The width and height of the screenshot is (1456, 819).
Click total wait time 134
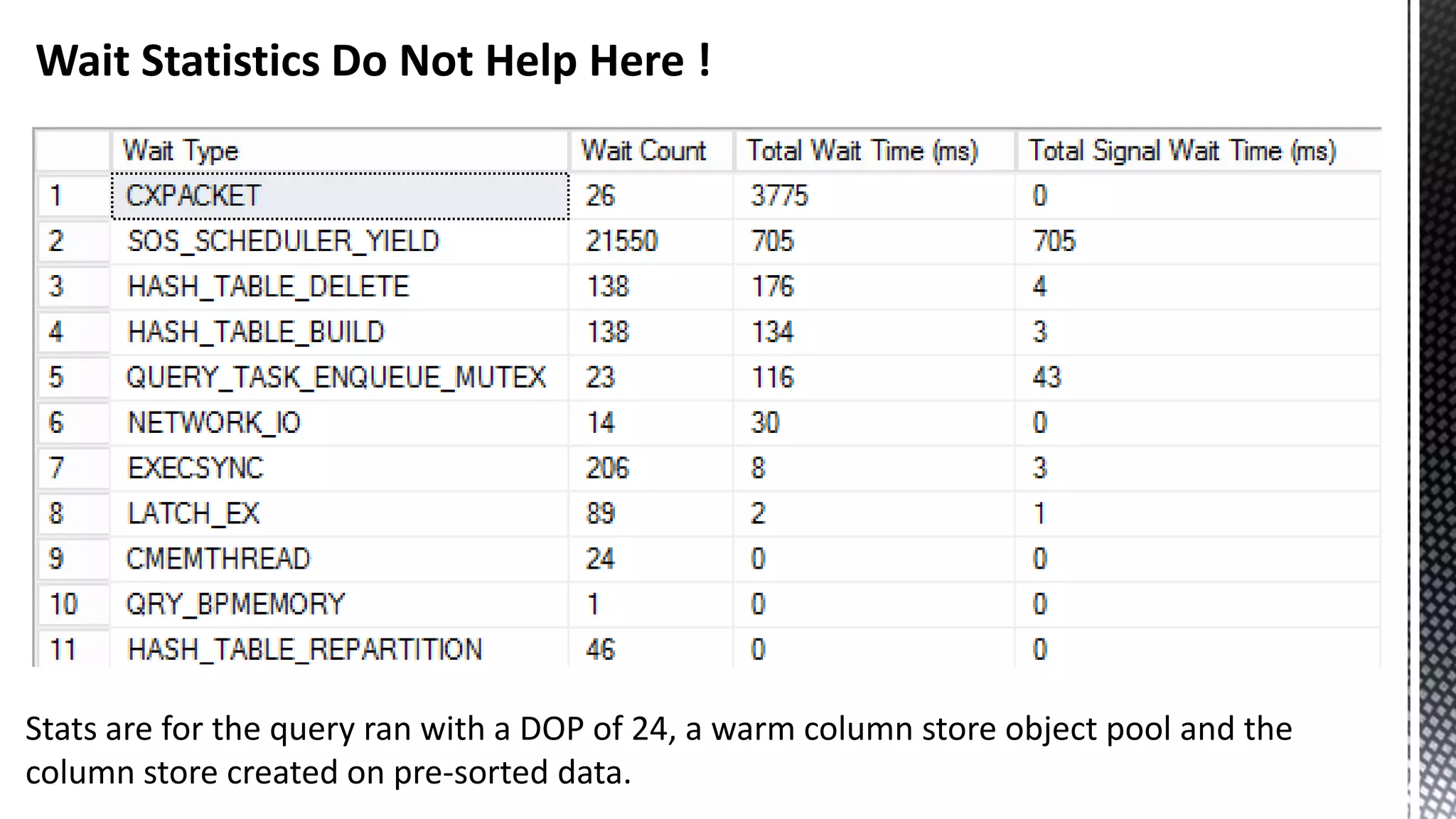click(773, 332)
